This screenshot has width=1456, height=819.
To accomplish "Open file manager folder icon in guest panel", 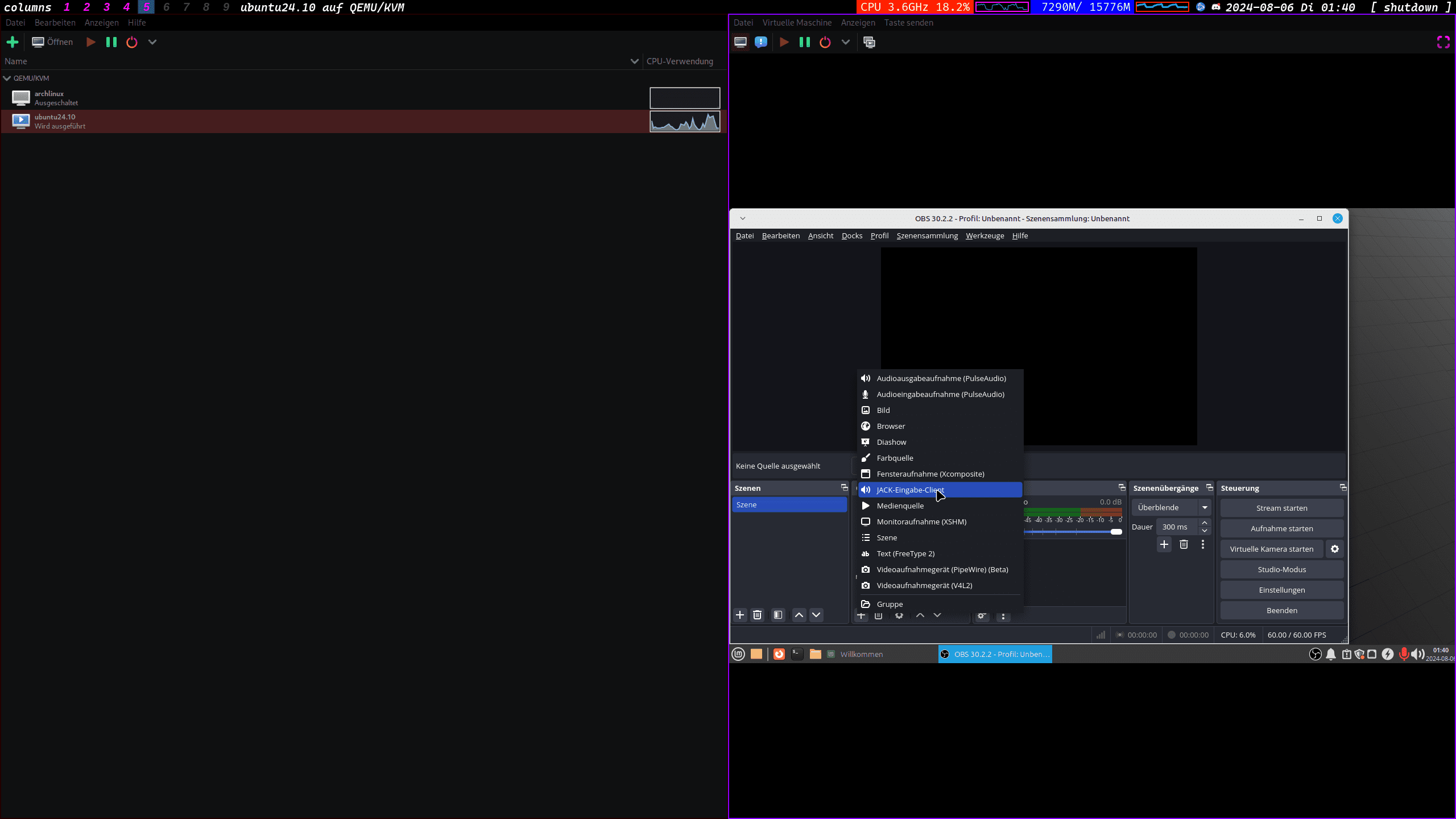I will 816,654.
